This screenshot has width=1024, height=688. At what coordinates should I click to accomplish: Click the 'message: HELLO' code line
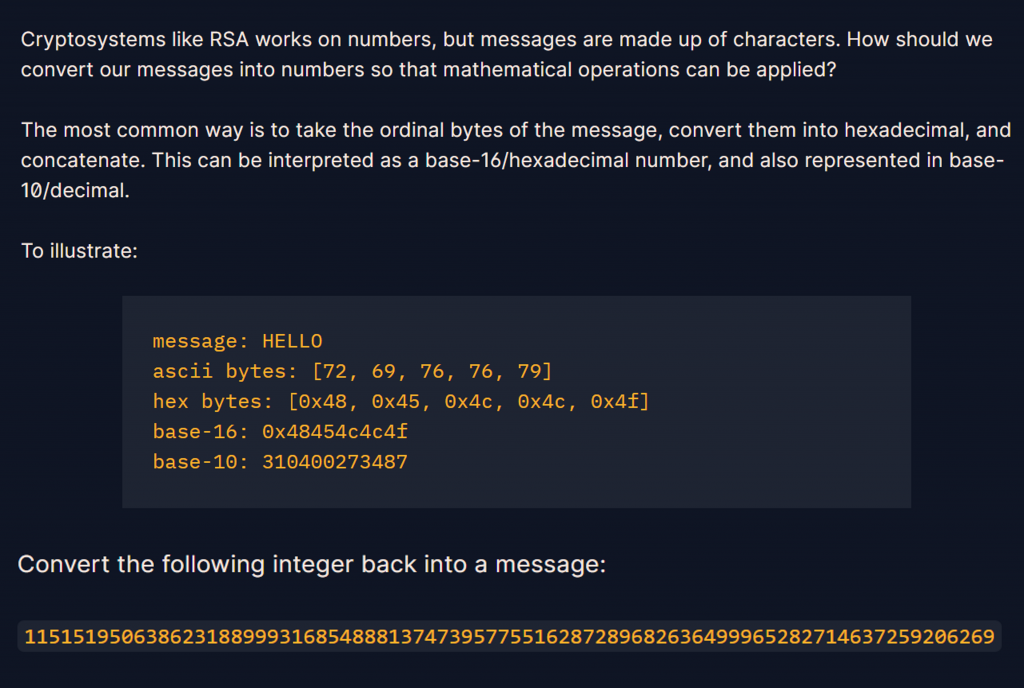click(x=237, y=341)
